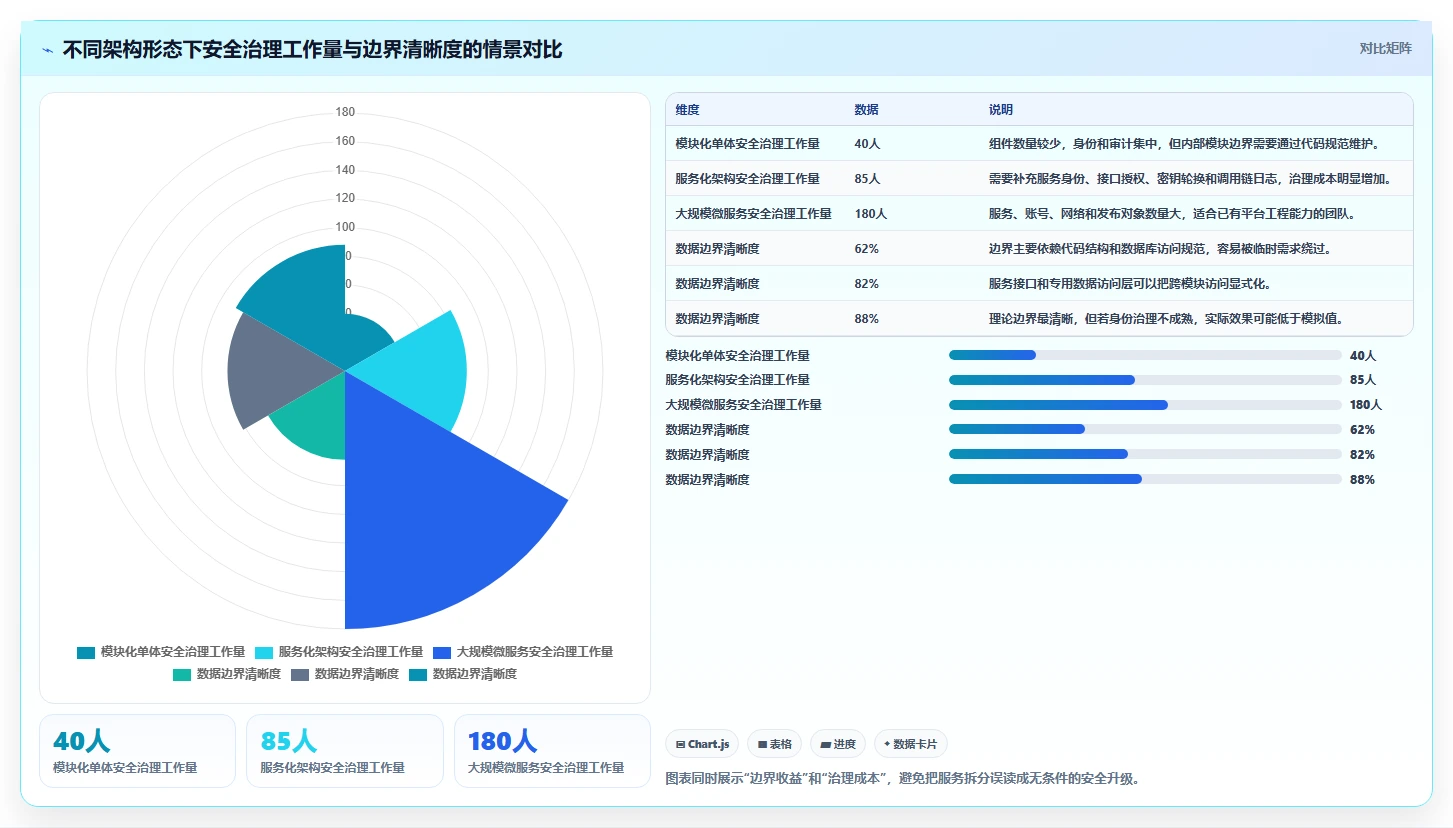Viewport: 1453px width, 828px height.
Task: Toggle the green-swatch 数据边界清晰度 legend item
Action: (227, 674)
